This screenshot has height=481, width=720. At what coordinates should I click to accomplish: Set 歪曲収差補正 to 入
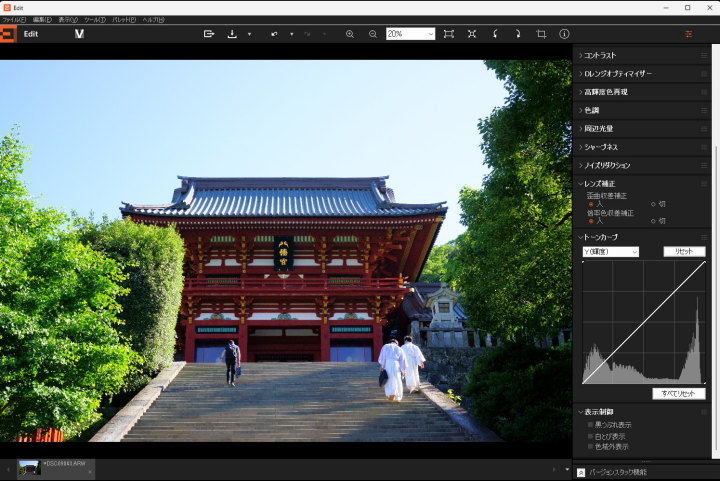(591, 204)
